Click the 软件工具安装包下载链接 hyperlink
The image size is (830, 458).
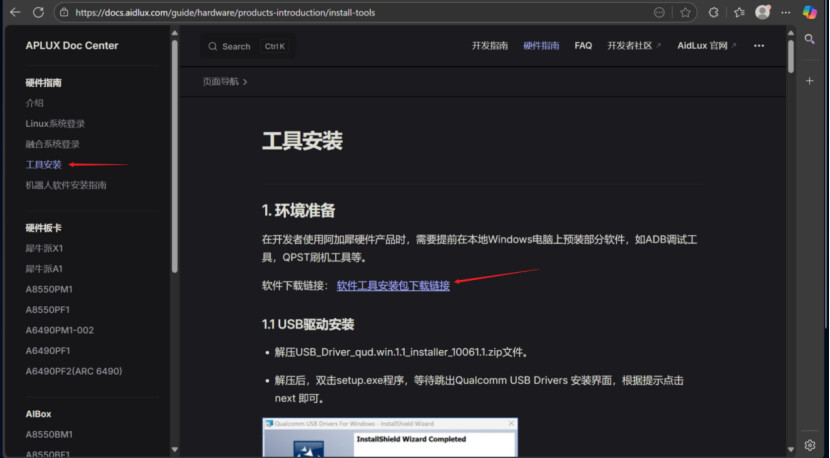click(x=393, y=285)
